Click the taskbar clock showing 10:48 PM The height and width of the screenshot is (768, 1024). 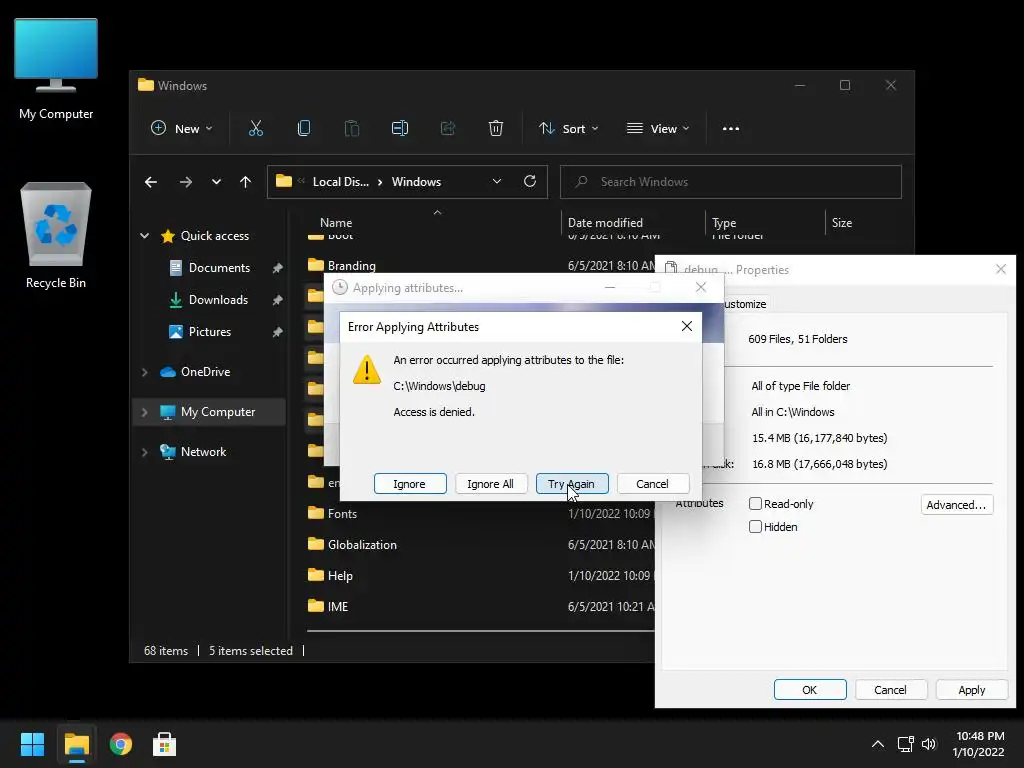(979, 744)
